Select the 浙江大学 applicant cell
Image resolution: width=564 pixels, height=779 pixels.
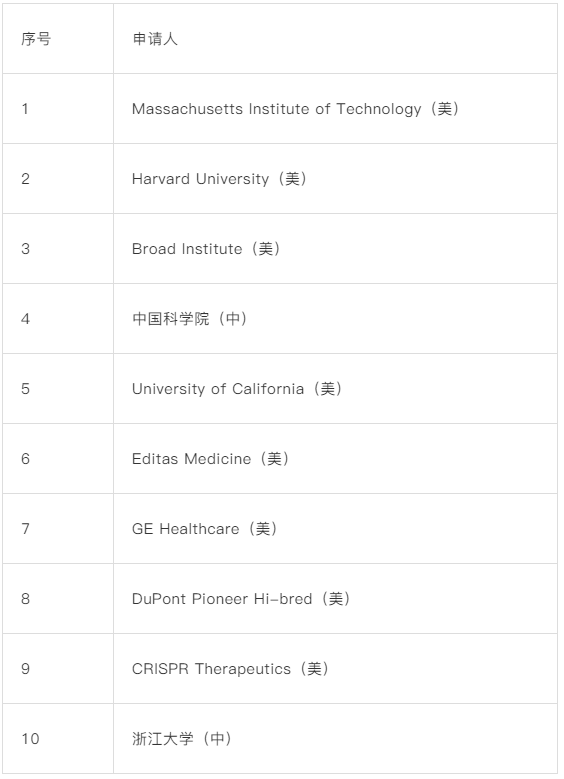[x=335, y=739]
